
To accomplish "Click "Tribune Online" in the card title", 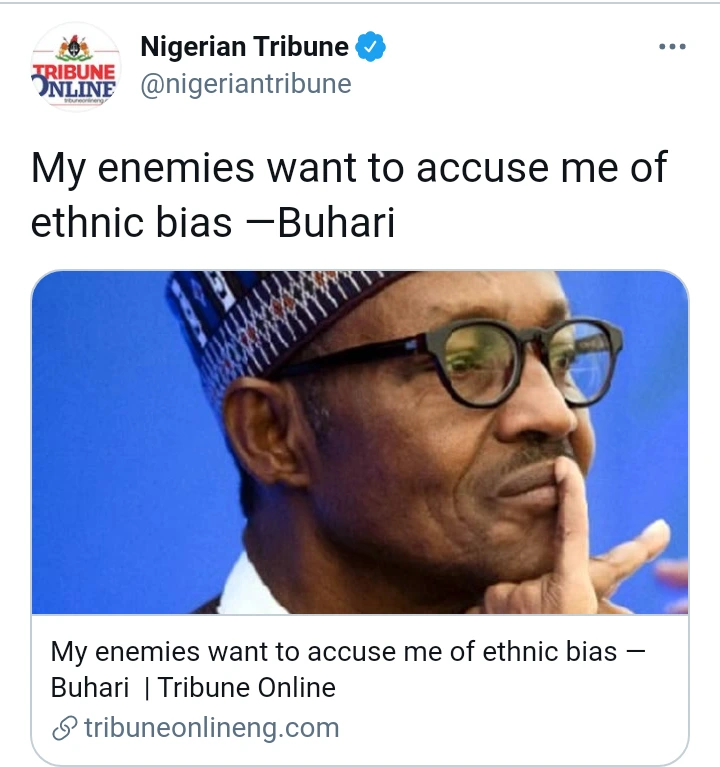I will (246, 688).
